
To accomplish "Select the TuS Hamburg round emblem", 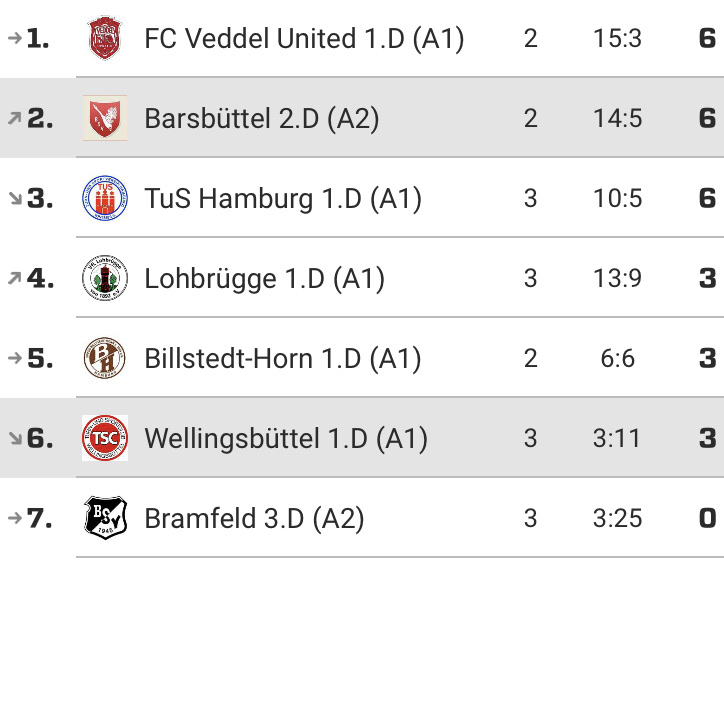I will tap(105, 198).
